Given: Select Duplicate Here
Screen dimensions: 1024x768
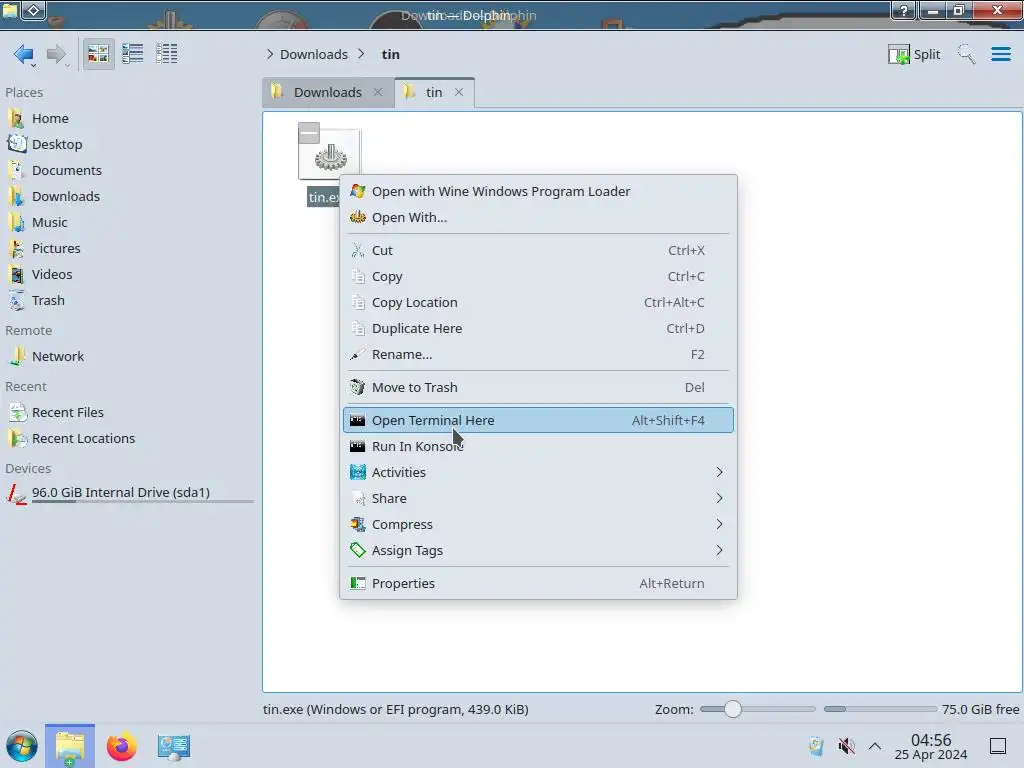Looking at the screenshot, I should tap(538, 329).
